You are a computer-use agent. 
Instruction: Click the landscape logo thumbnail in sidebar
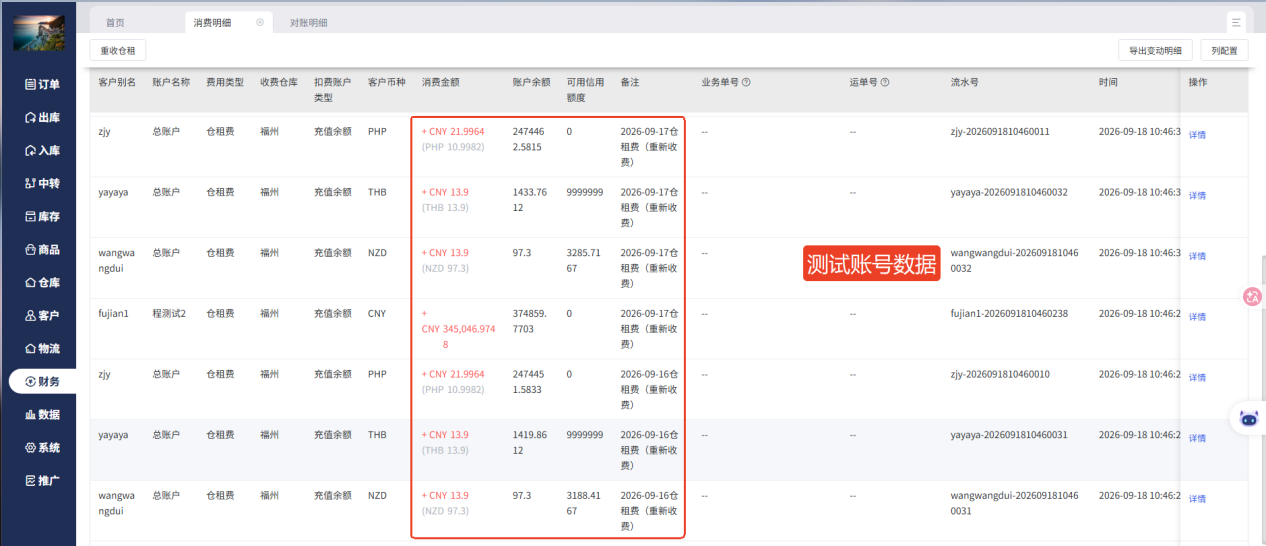point(39,33)
